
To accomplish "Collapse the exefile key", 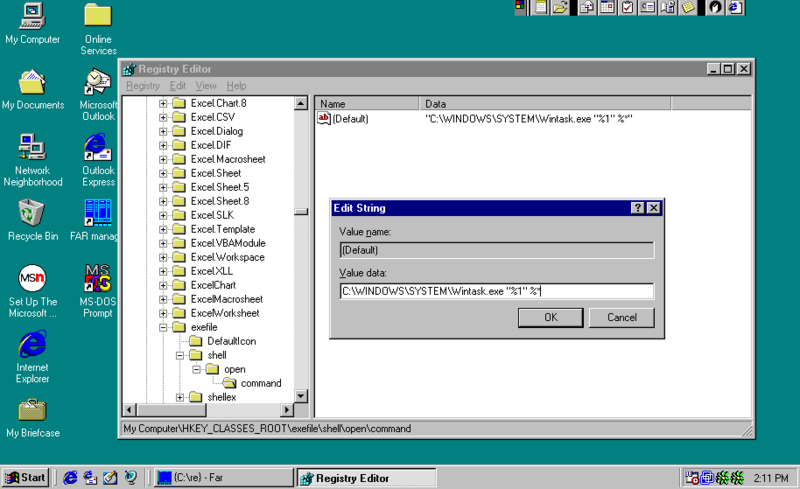I will click(163, 327).
